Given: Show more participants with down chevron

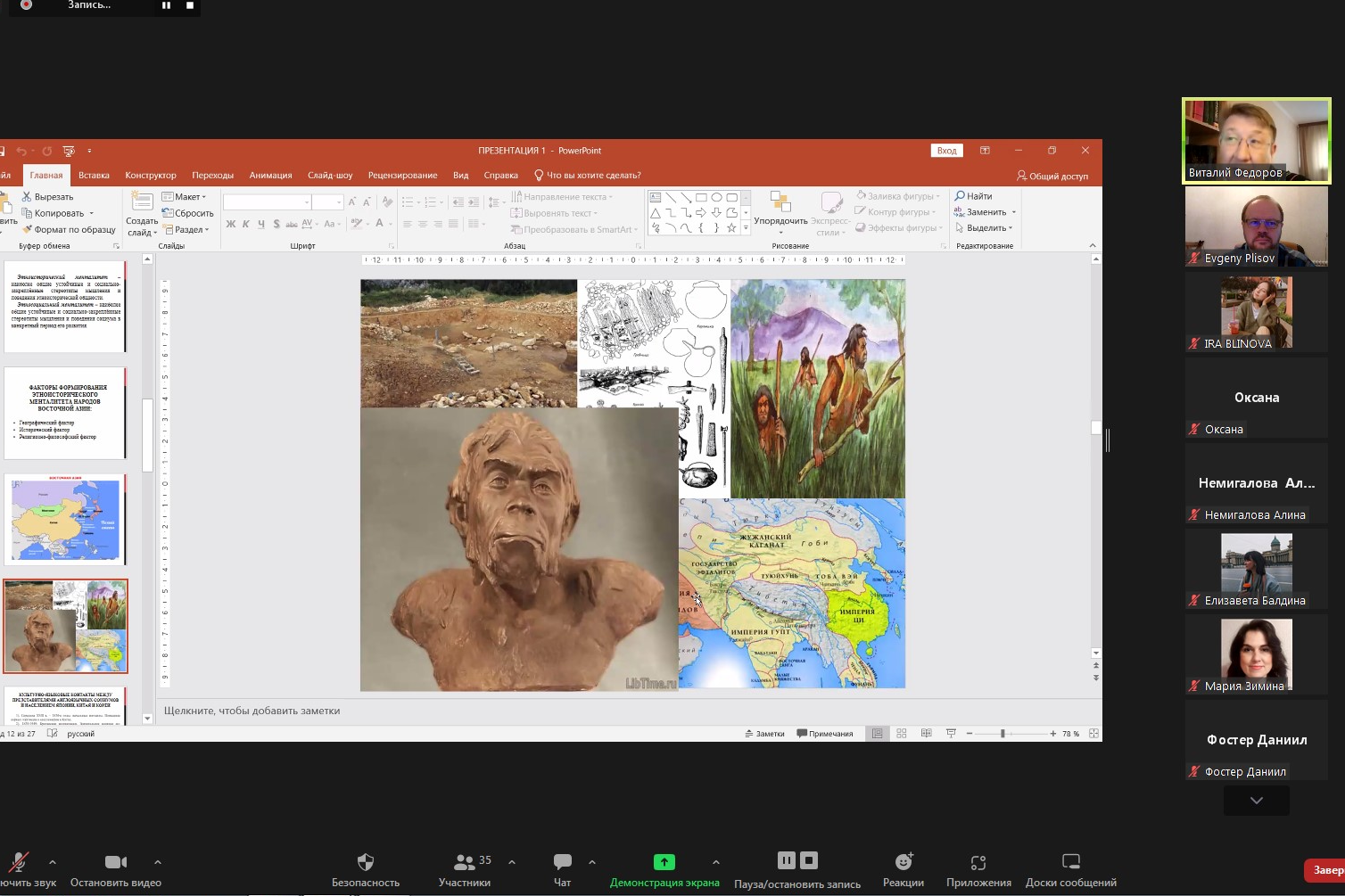Looking at the screenshot, I should 1257,801.
